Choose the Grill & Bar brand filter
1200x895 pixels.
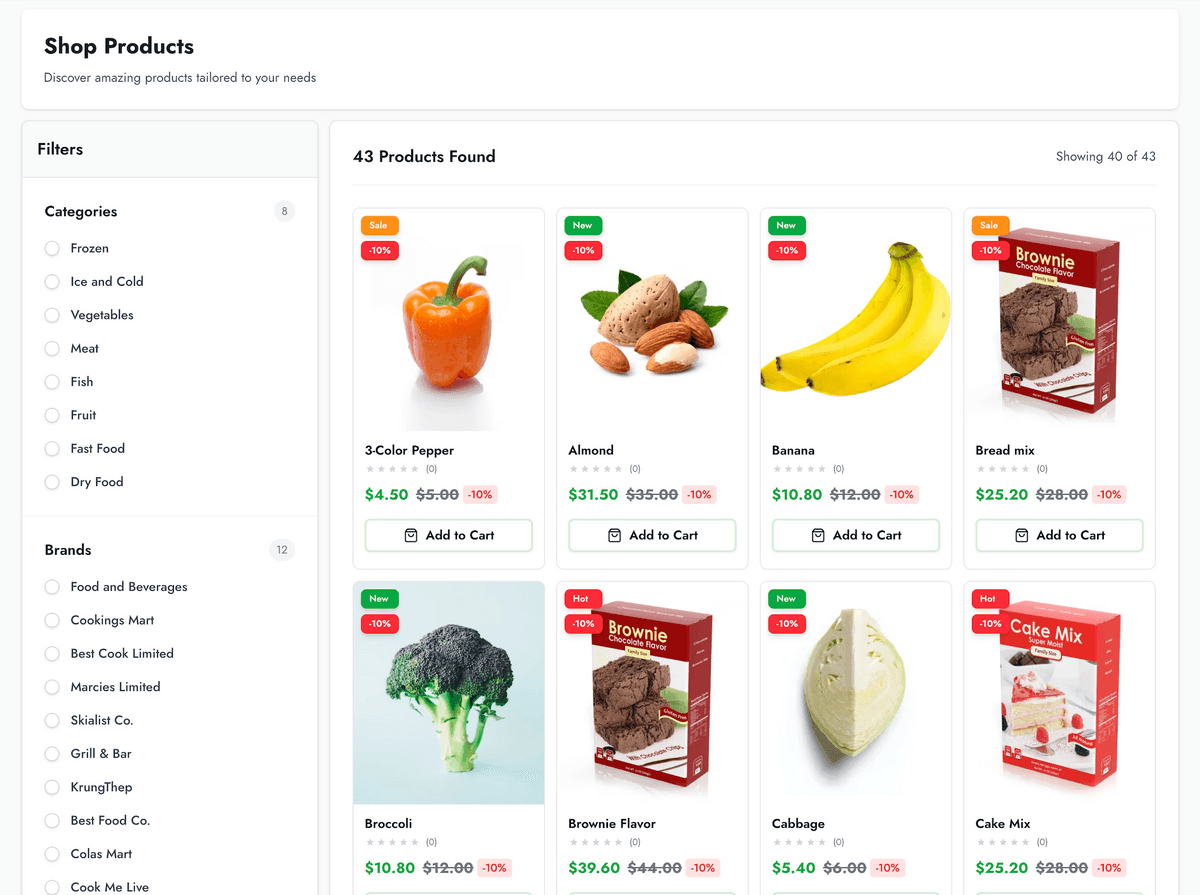52,754
